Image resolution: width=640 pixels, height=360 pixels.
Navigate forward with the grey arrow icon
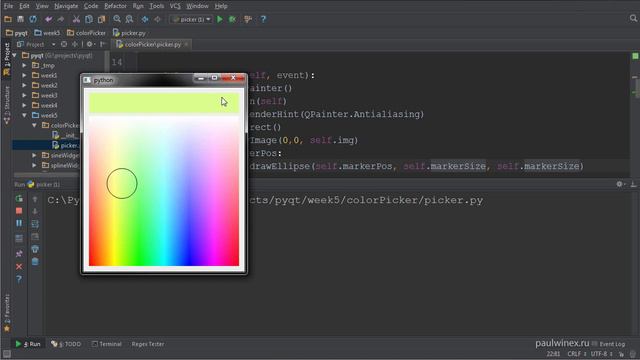coord(158,19)
